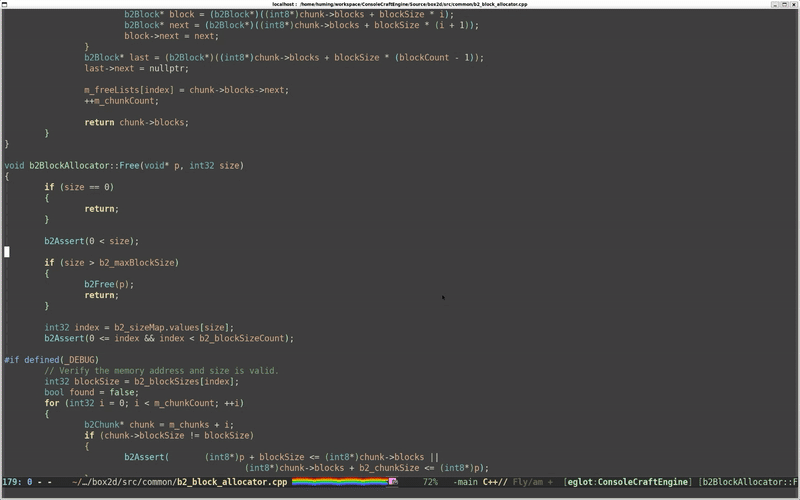800x500 pixels.
Task: Click 'if (size == 0)' line
Action: (79, 187)
